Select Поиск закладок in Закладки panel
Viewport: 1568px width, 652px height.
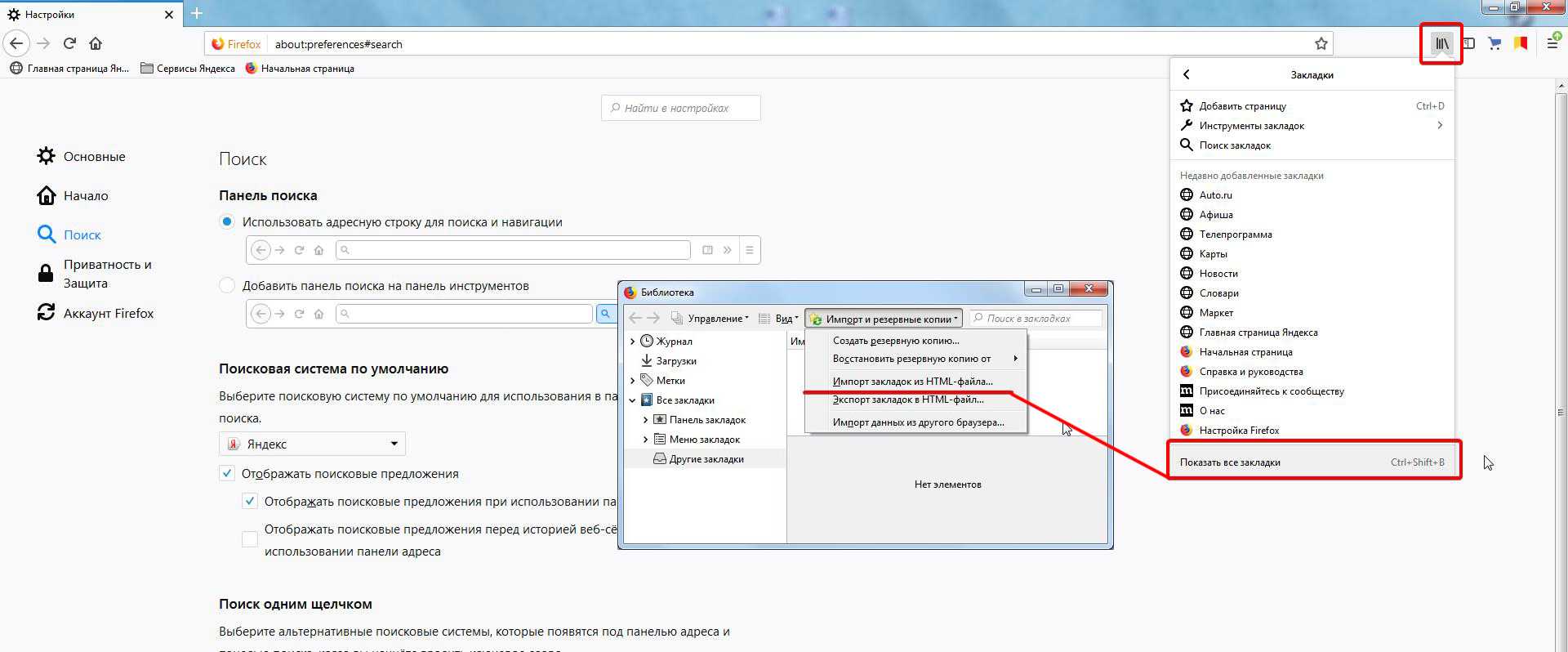(x=1312, y=145)
